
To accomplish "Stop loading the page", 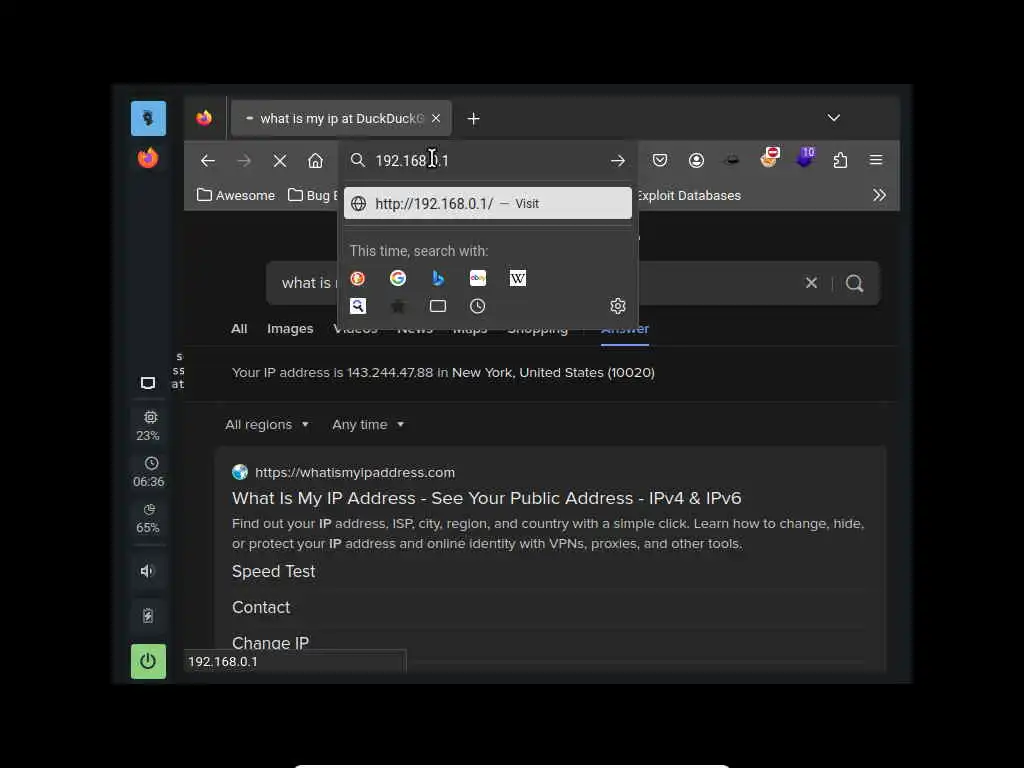I will click(280, 161).
